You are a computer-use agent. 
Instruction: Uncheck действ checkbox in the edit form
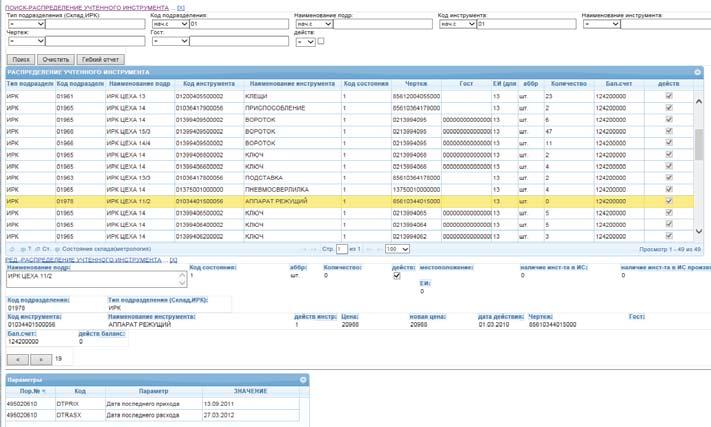click(x=397, y=276)
